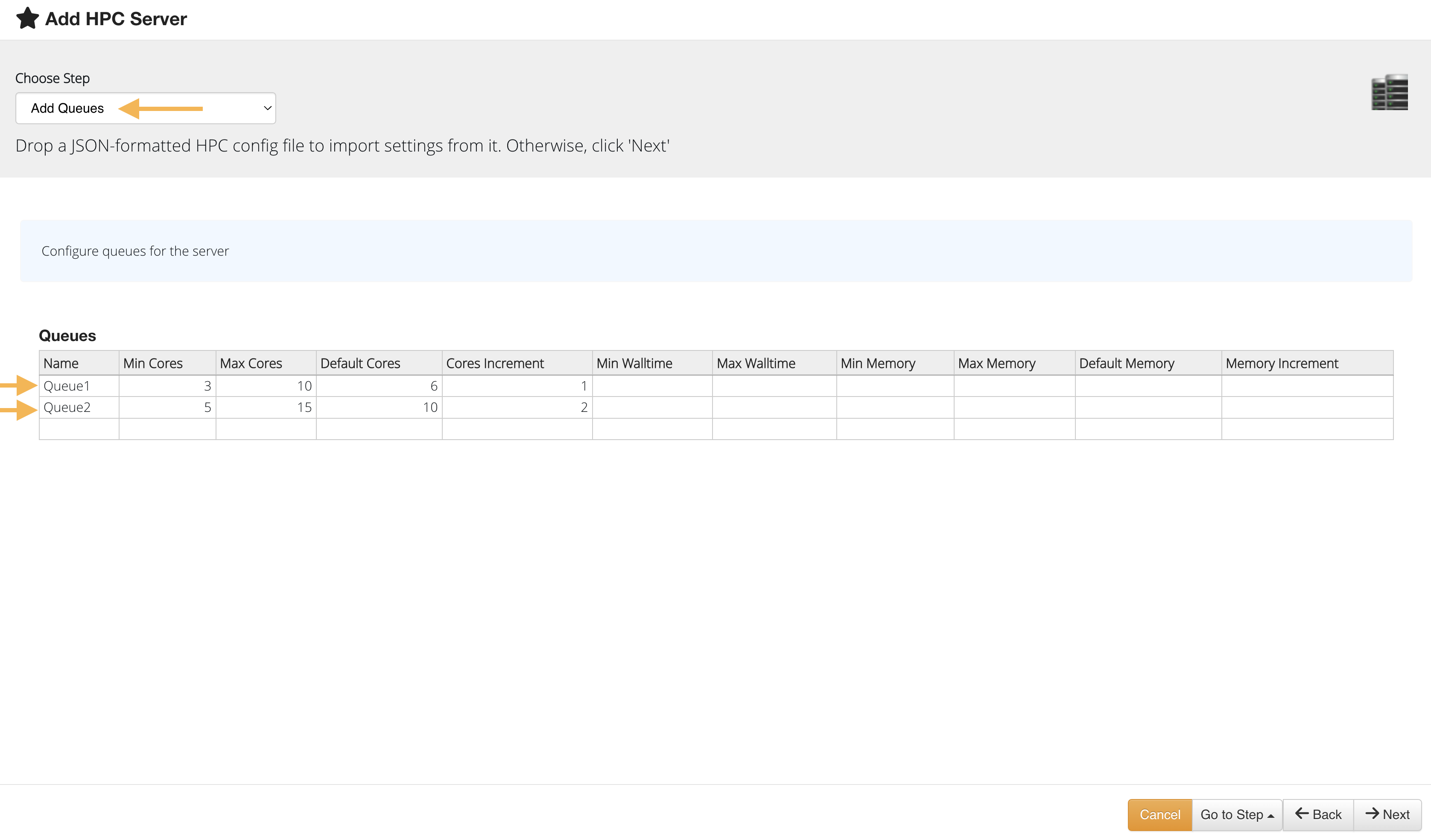1431x840 pixels.
Task: Edit Queue2 Min Cores value 5
Action: [x=167, y=408]
